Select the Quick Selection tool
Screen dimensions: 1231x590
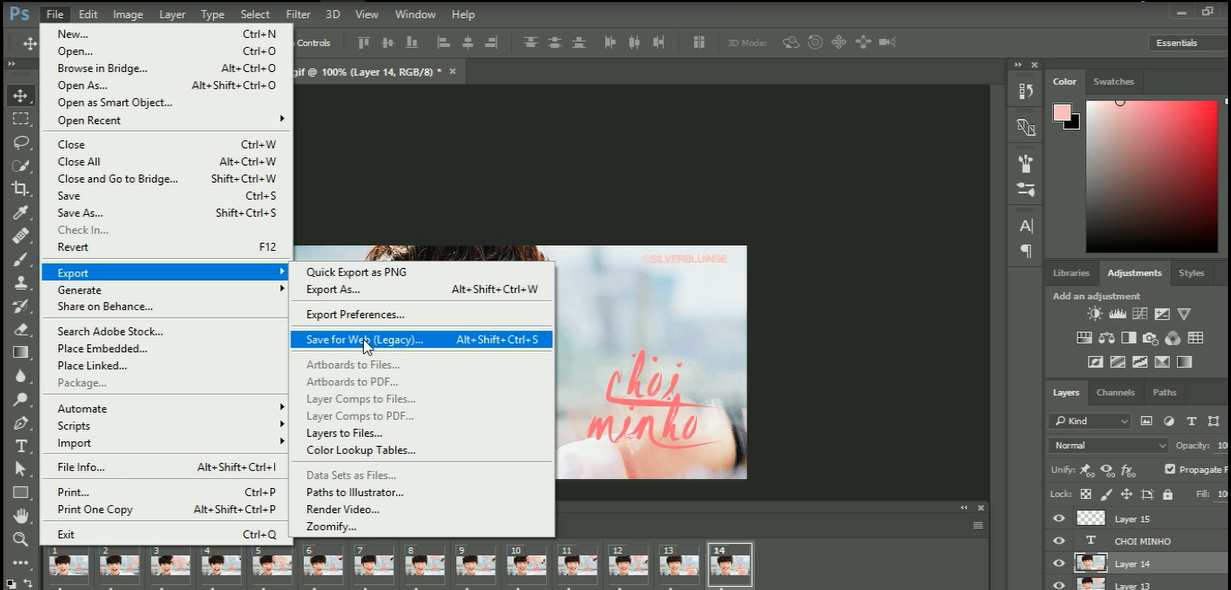20,165
